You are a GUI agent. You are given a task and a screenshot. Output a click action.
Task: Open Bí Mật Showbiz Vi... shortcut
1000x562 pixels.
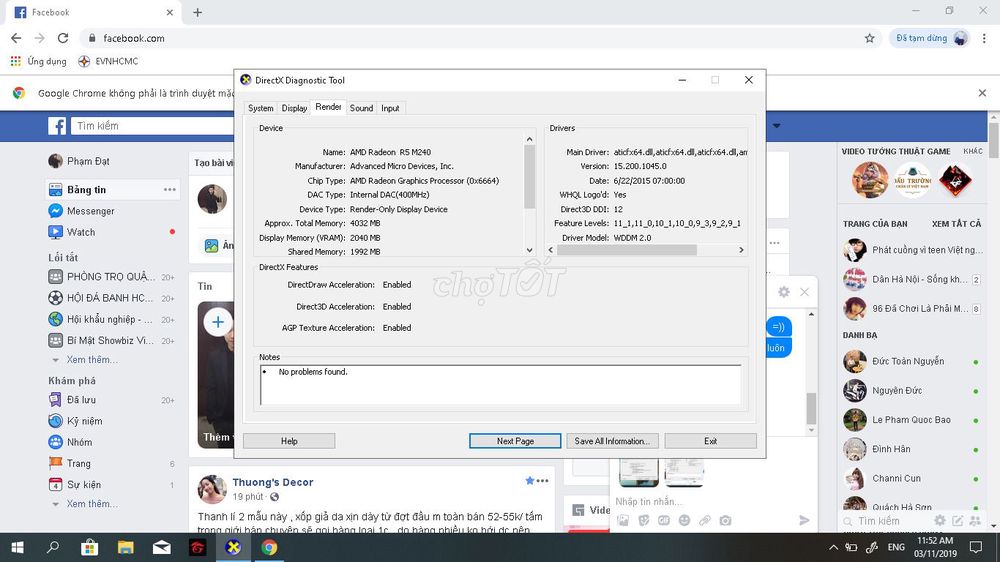101,341
